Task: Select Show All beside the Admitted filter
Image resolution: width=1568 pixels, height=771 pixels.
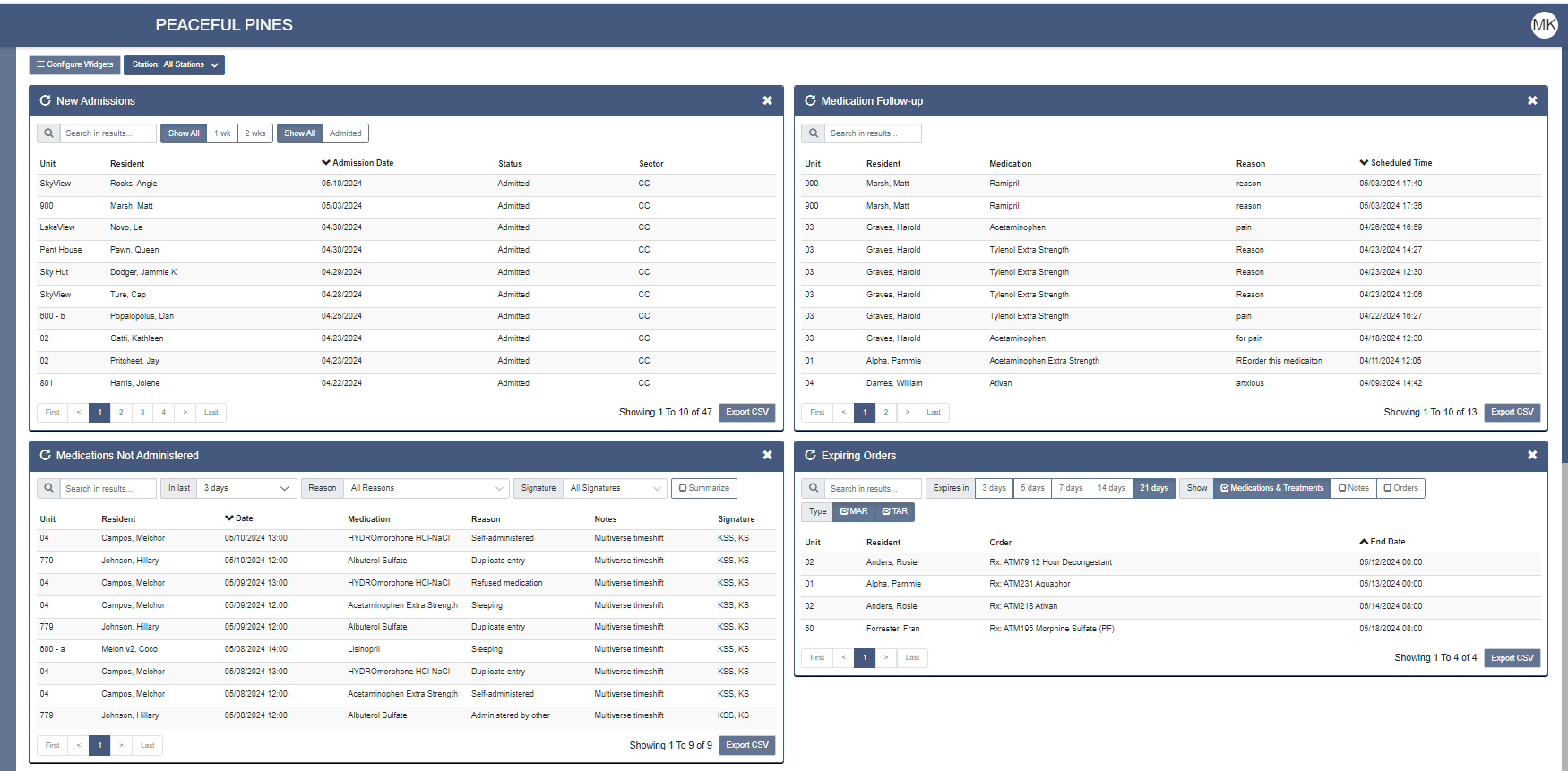Action: tap(299, 133)
